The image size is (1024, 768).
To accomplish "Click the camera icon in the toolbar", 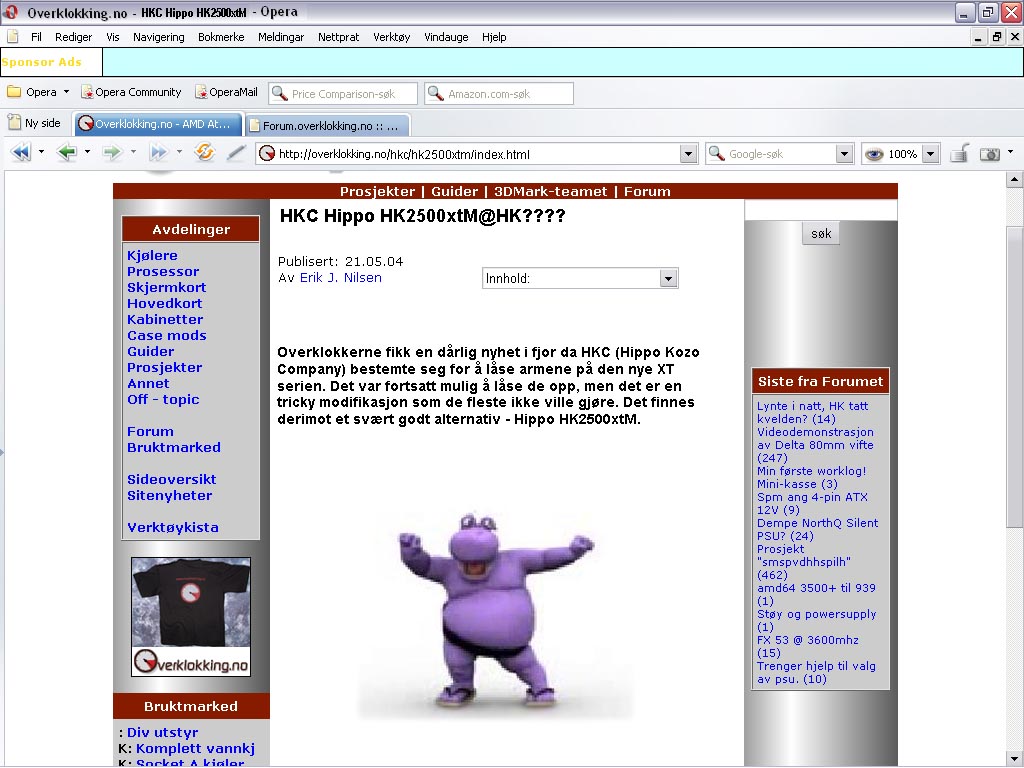I will coord(990,154).
